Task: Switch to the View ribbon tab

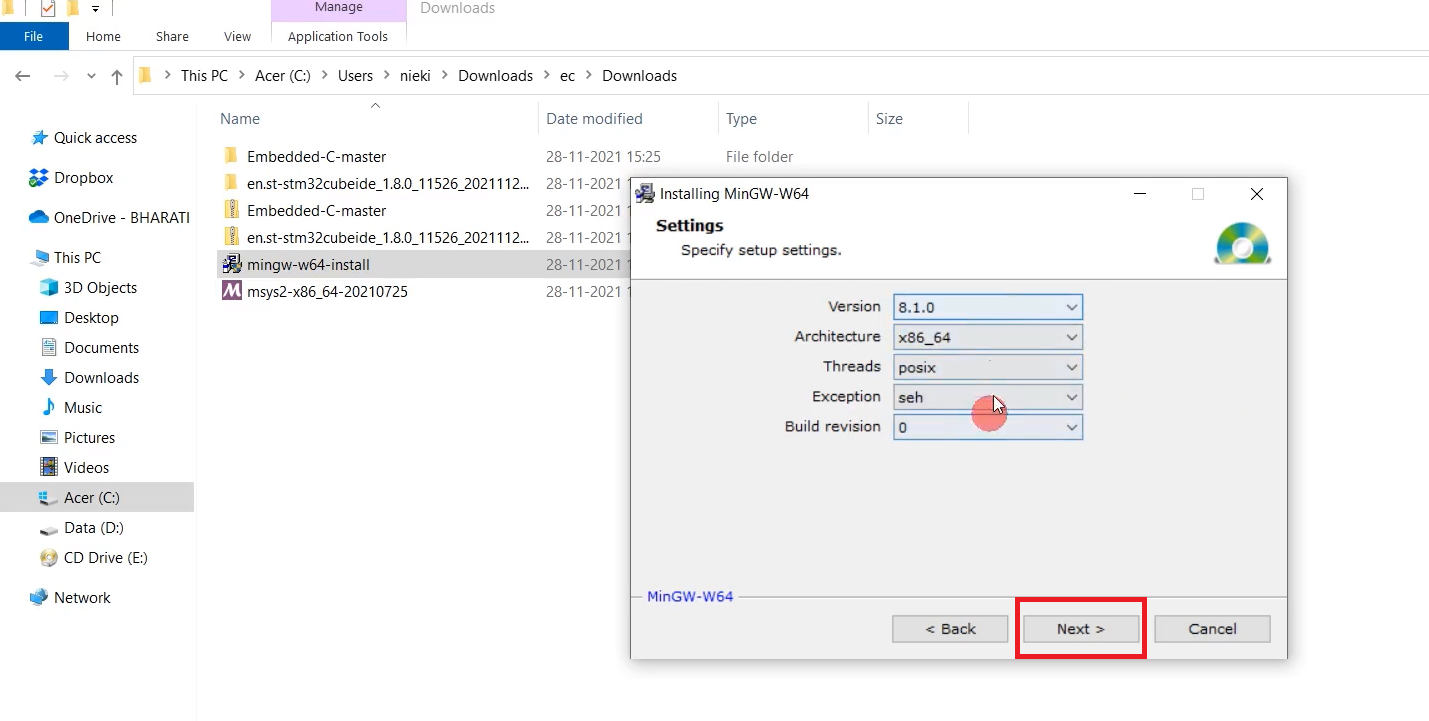Action: [237, 36]
